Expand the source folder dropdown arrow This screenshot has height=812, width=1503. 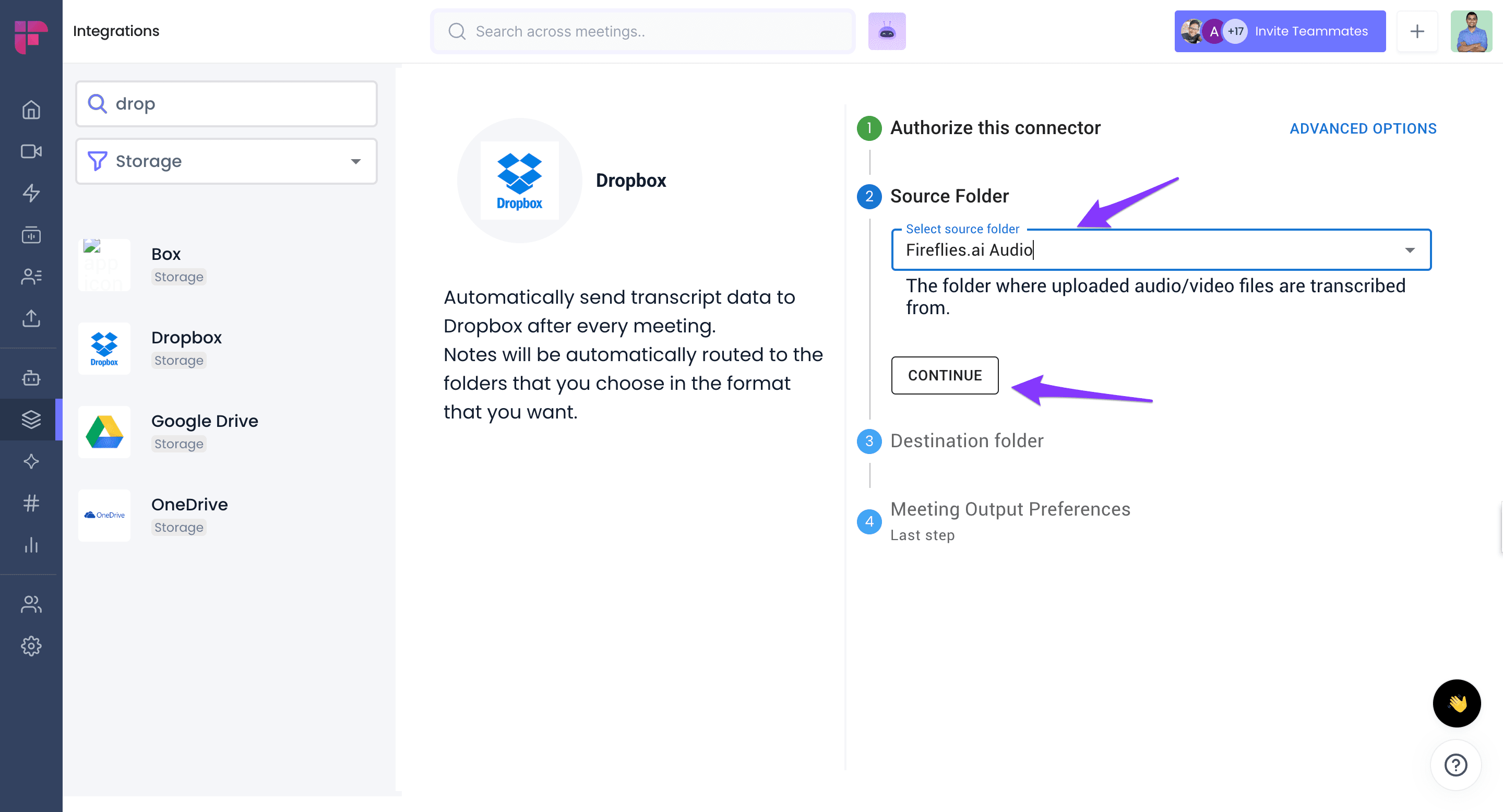tap(1409, 250)
